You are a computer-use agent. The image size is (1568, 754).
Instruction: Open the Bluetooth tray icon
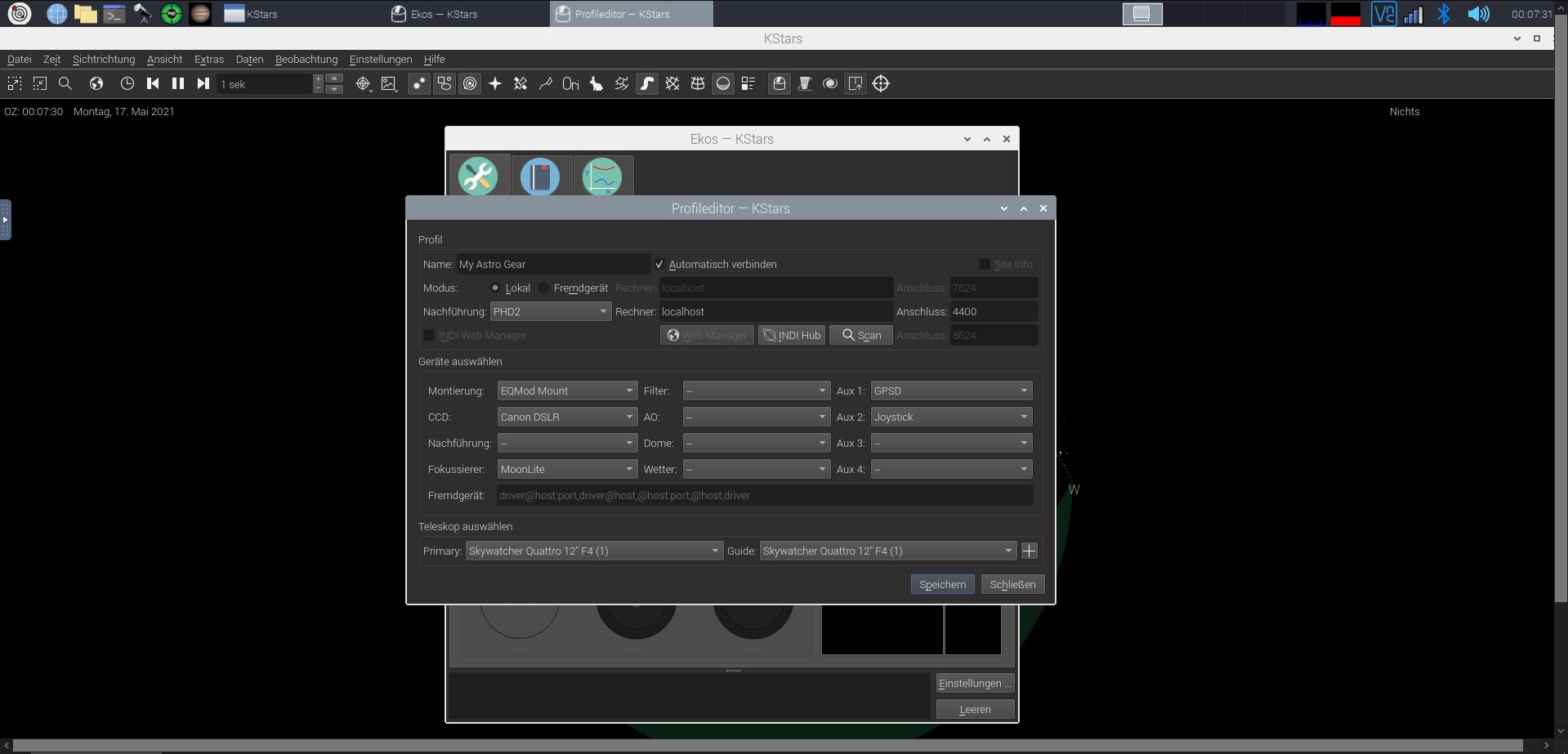[1444, 13]
